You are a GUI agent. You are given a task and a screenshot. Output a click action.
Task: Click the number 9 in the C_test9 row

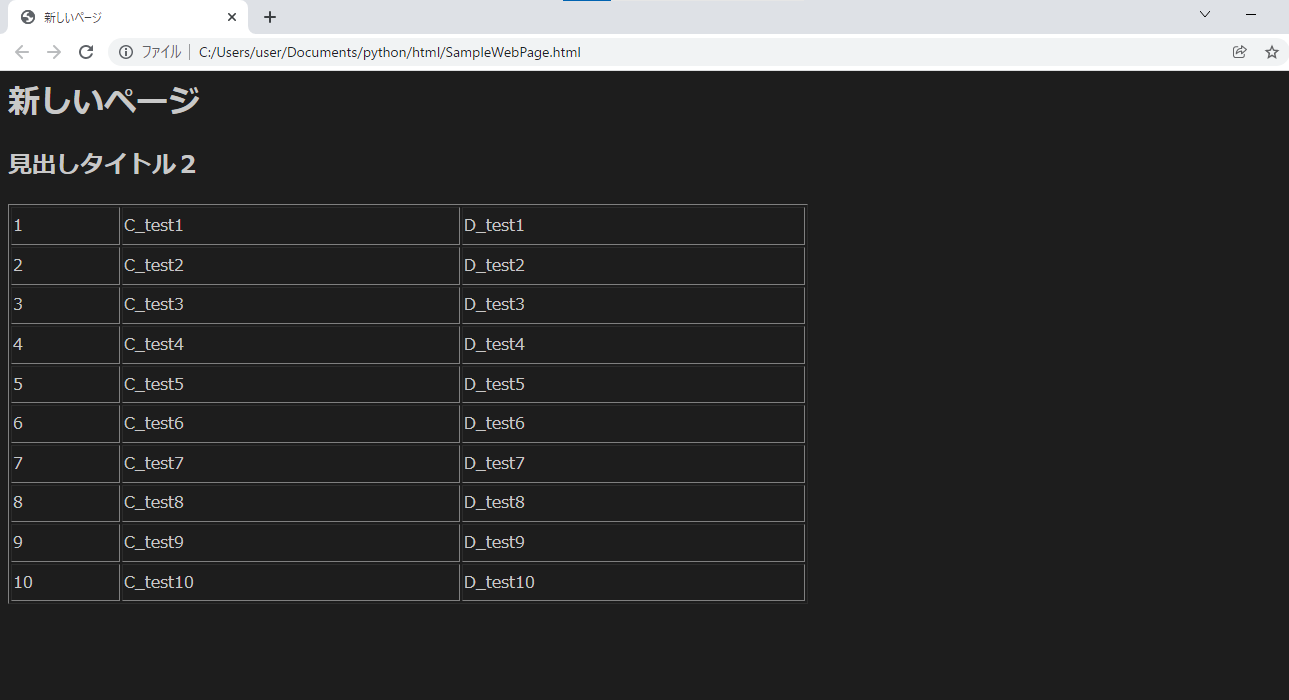18,542
